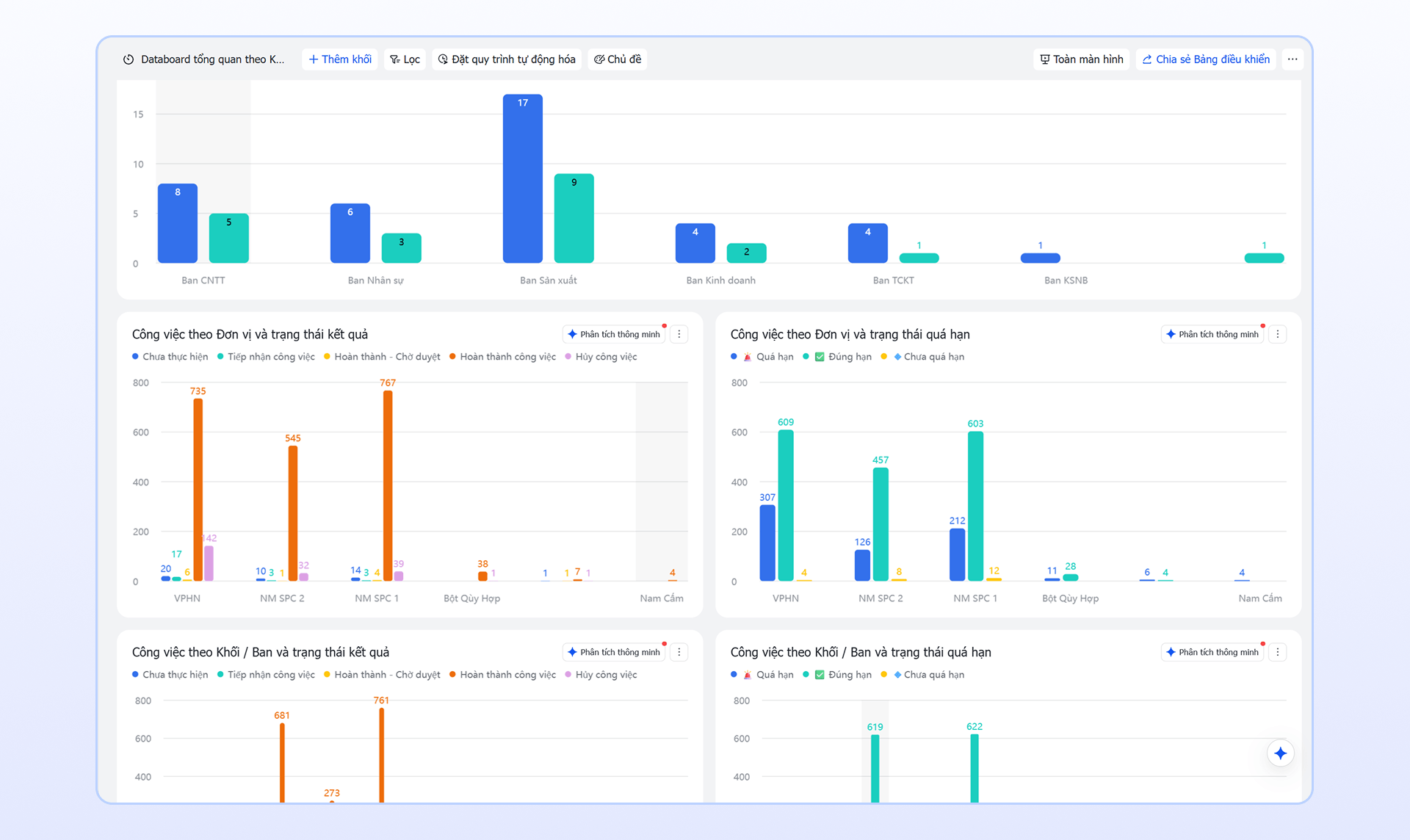Click the Bột Quỳ Hợp label in kết quả chart
1410x840 pixels.
coord(472,598)
